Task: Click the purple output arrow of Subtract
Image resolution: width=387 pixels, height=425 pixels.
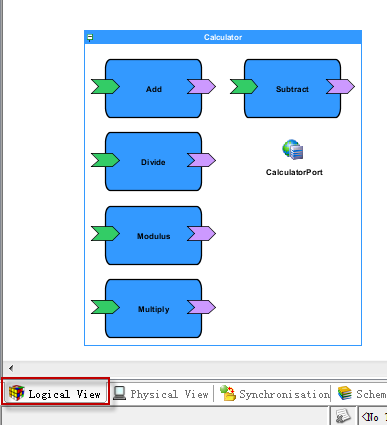Action: tap(340, 87)
